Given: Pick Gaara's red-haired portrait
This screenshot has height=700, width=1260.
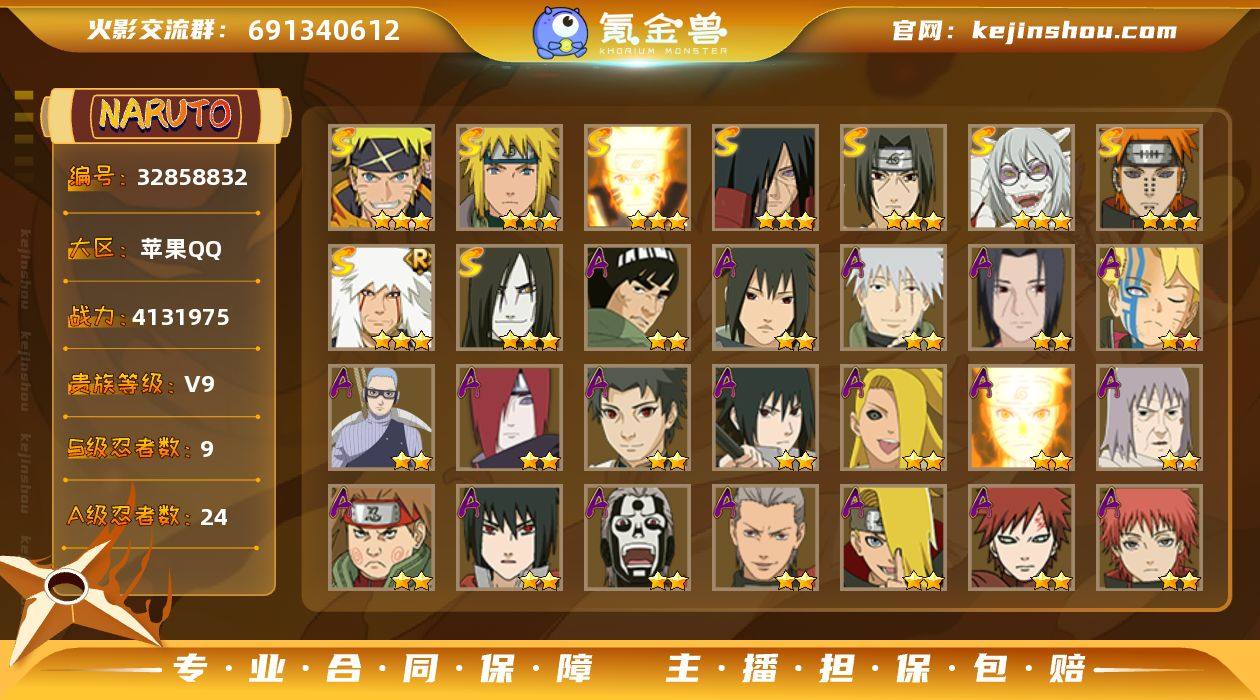Looking at the screenshot, I should (x=1022, y=538).
